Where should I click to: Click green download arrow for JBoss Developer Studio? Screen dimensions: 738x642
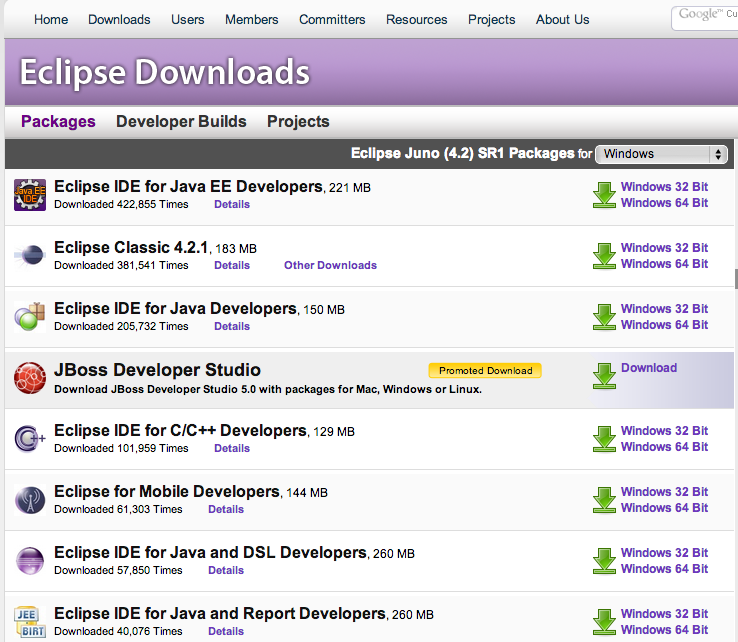(604, 376)
